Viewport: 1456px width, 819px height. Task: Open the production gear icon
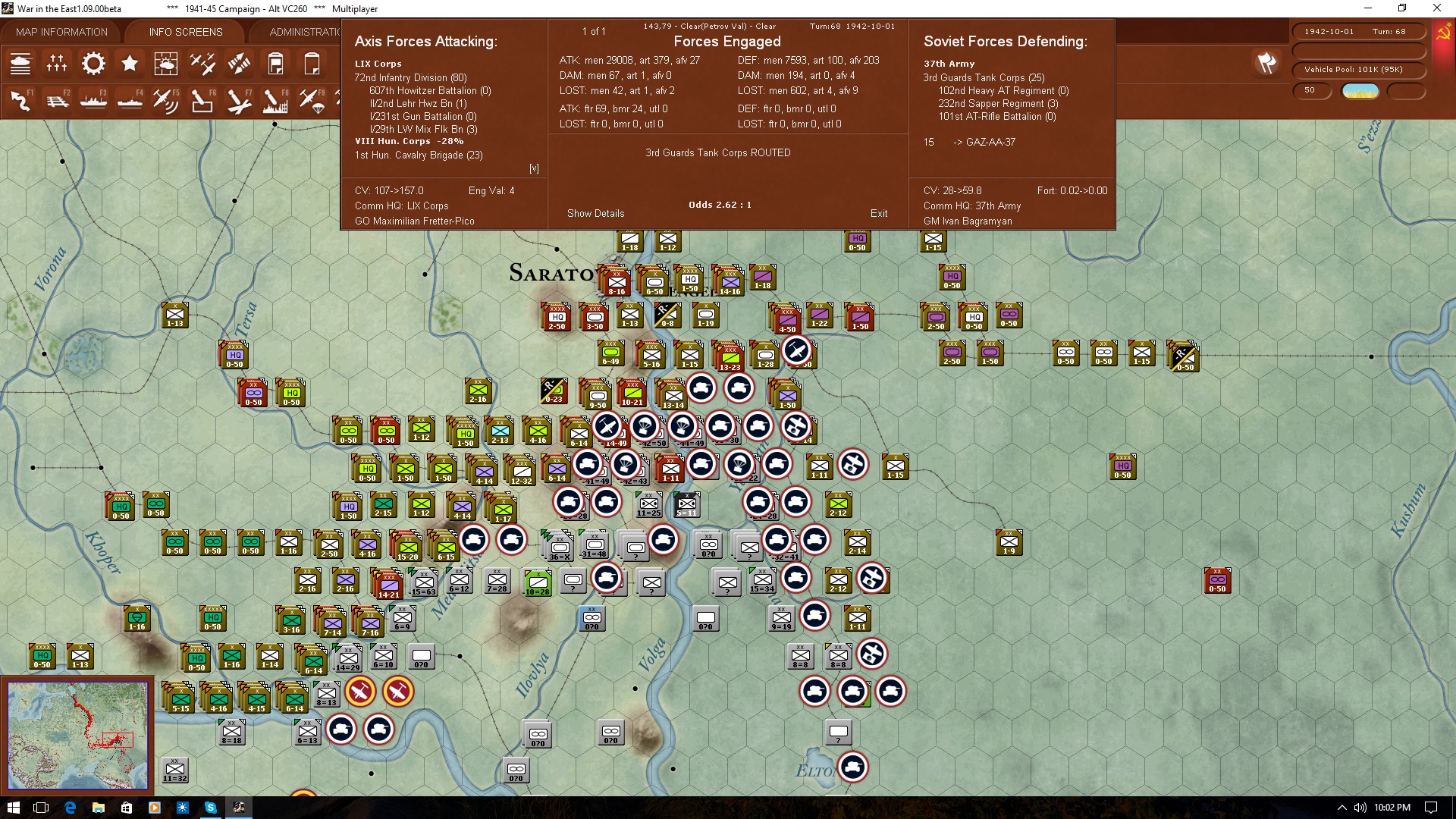93,64
